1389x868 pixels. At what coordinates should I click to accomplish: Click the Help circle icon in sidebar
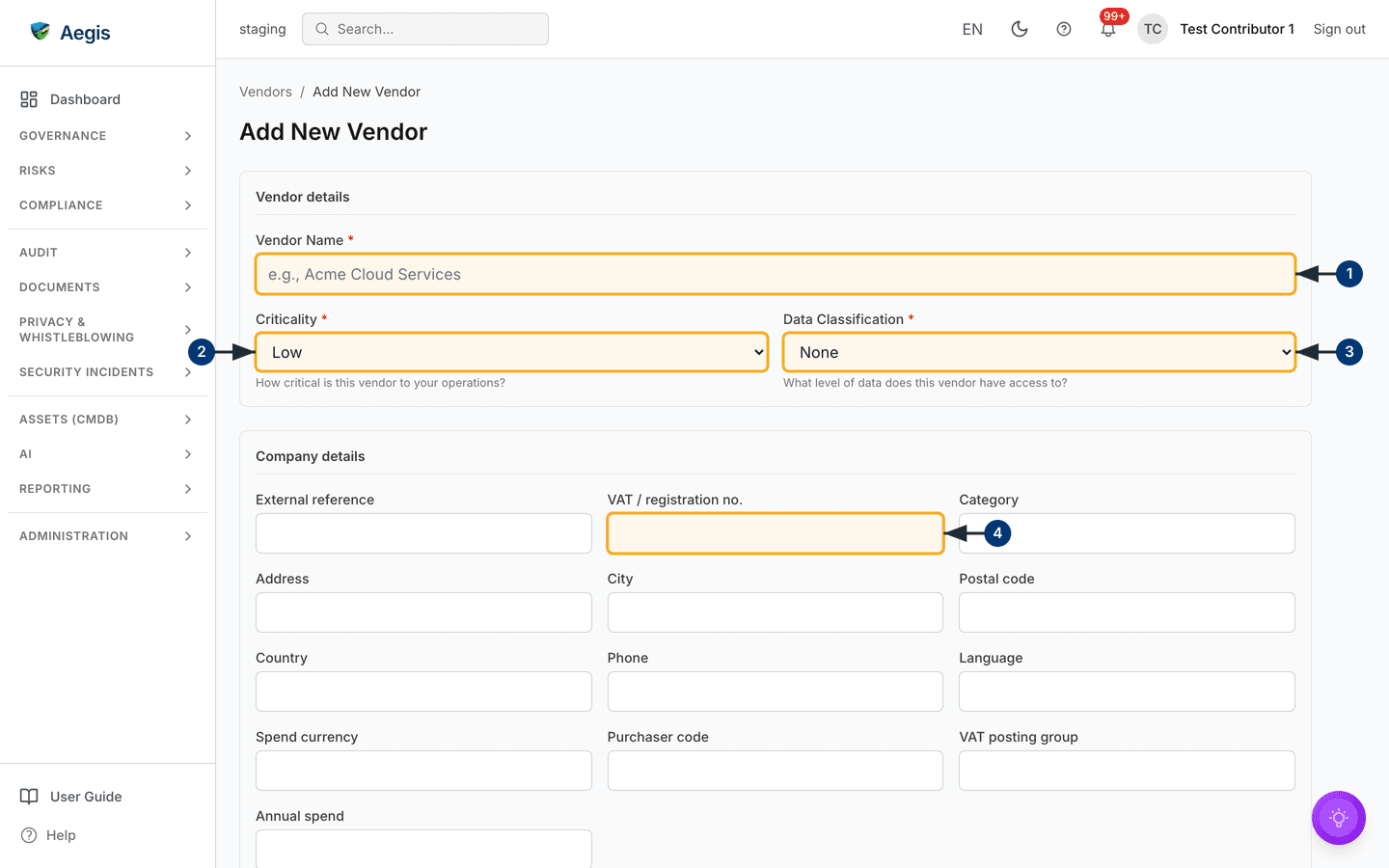[x=29, y=835]
